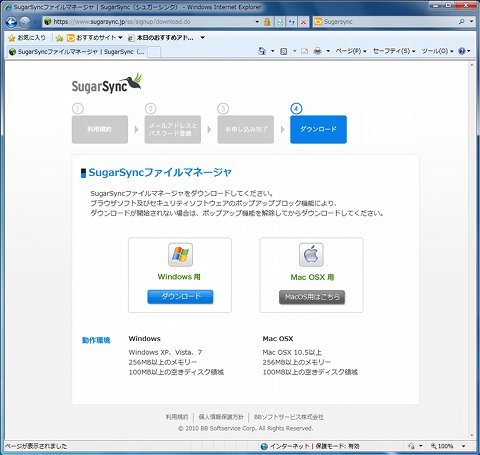Click the Help question mark icon
The width and height of the screenshot is (480, 455).
(462, 51)
